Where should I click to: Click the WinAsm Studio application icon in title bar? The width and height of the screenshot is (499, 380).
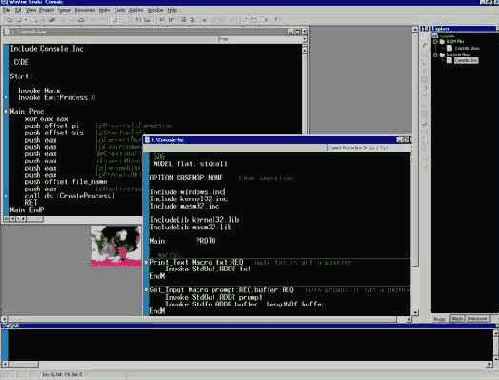click(3, 2)
